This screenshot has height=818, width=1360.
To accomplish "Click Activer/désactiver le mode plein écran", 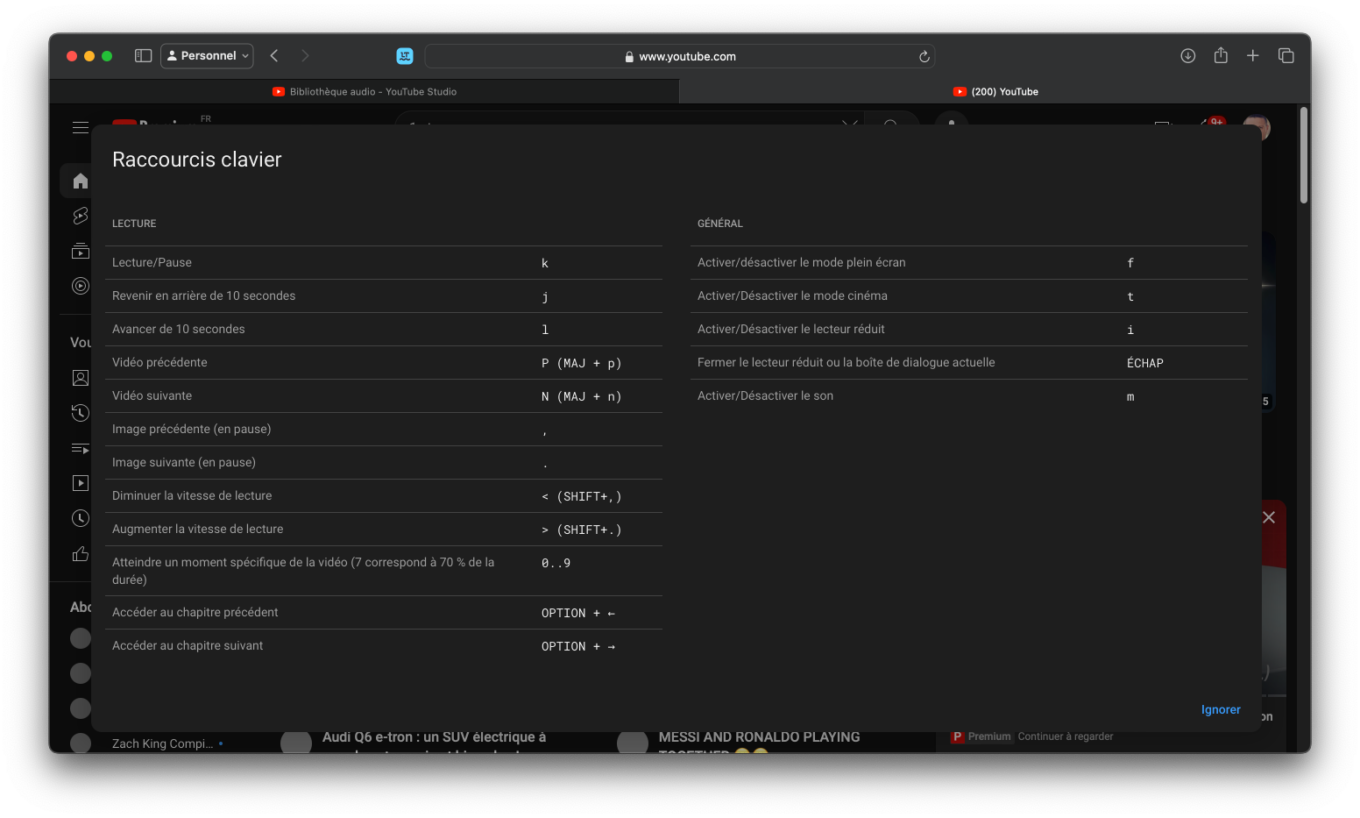I will pos(969,263).
